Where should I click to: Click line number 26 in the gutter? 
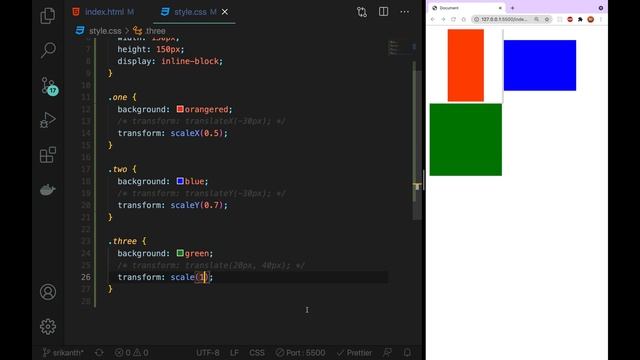[86, 277]
